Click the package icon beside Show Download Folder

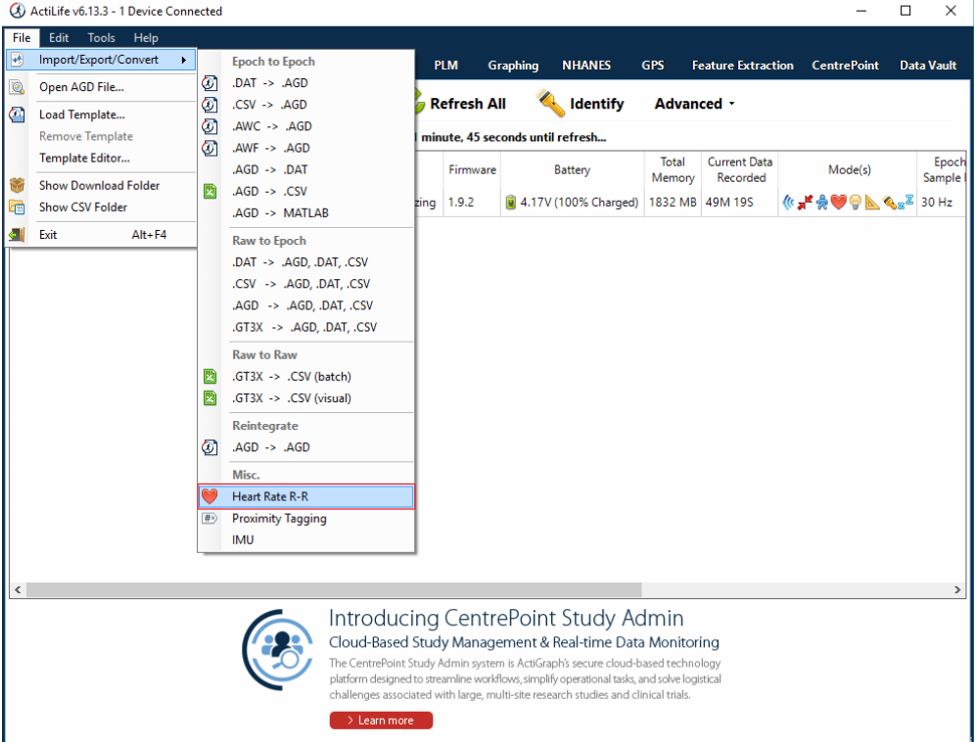(x=19, y=185)
